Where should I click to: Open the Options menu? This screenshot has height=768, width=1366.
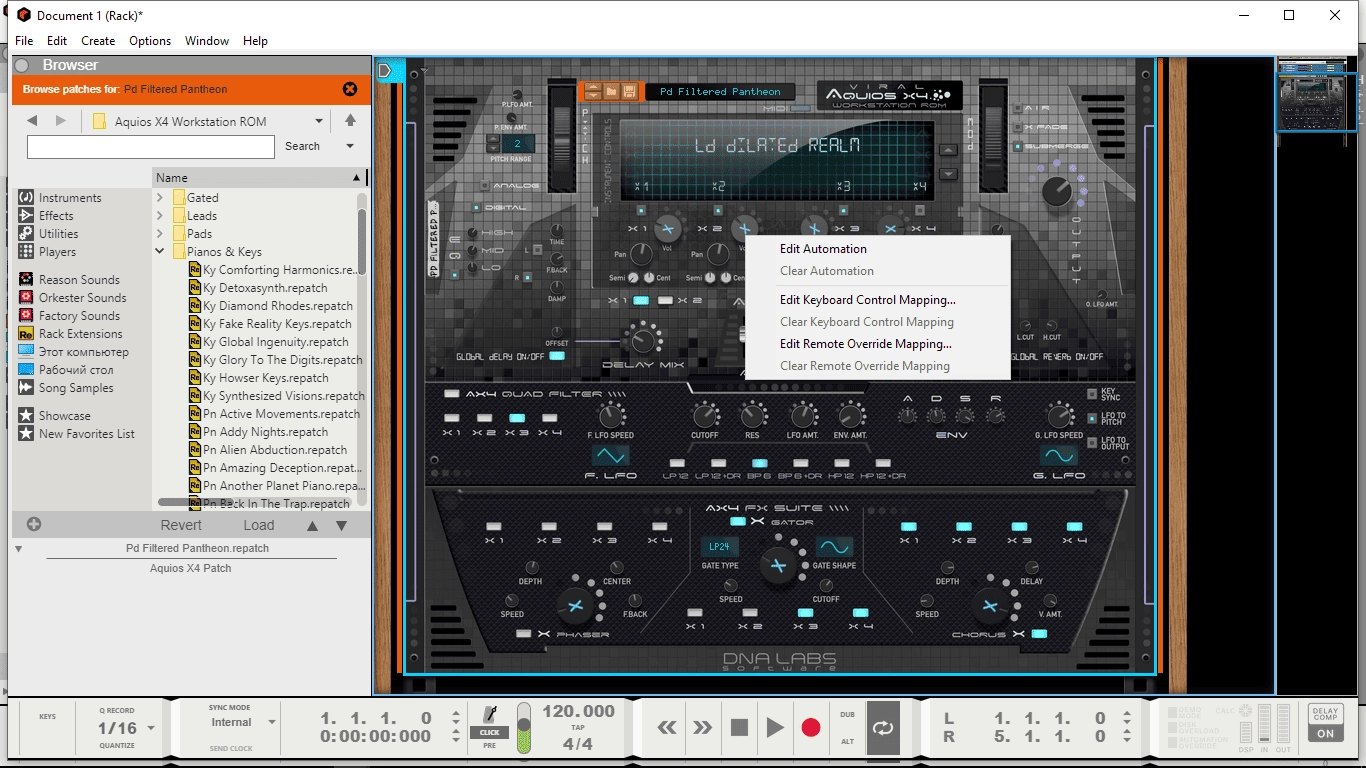coord(150,41)
